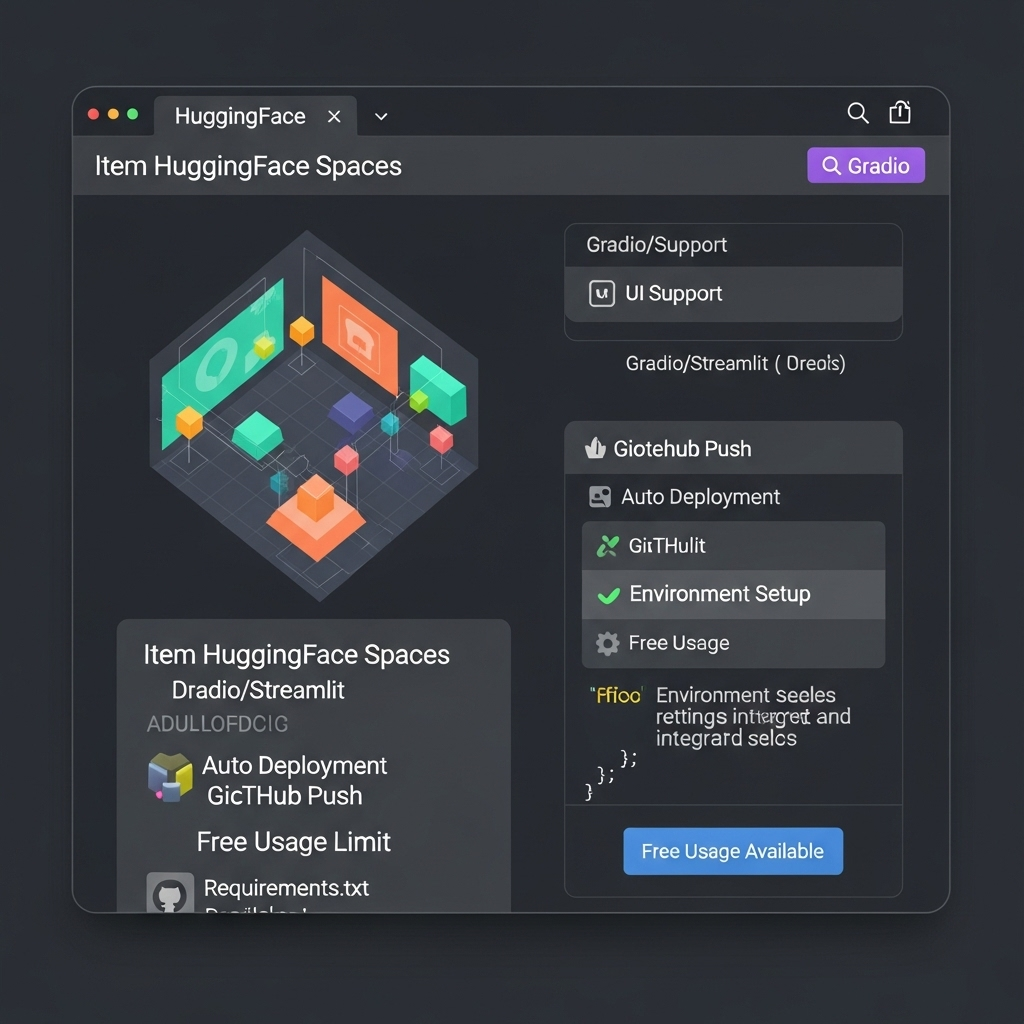Click the cube icon beside Auto Deployment
Screen dimensions: 1024x1024
(x=170, y=779)
